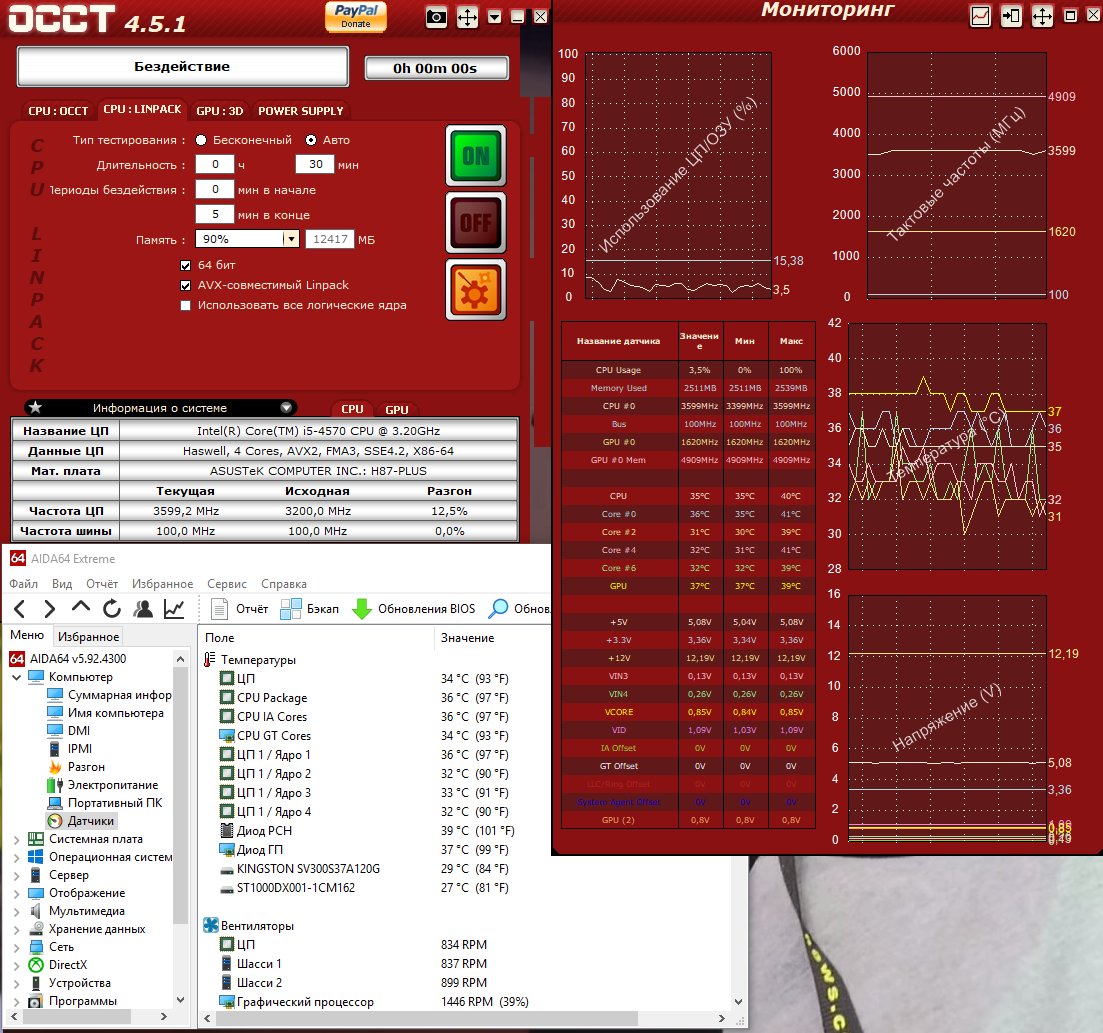Screen dimensions: 1103x1033
Task: Switch to AIDA64 Меню tab
Action: 27,635
